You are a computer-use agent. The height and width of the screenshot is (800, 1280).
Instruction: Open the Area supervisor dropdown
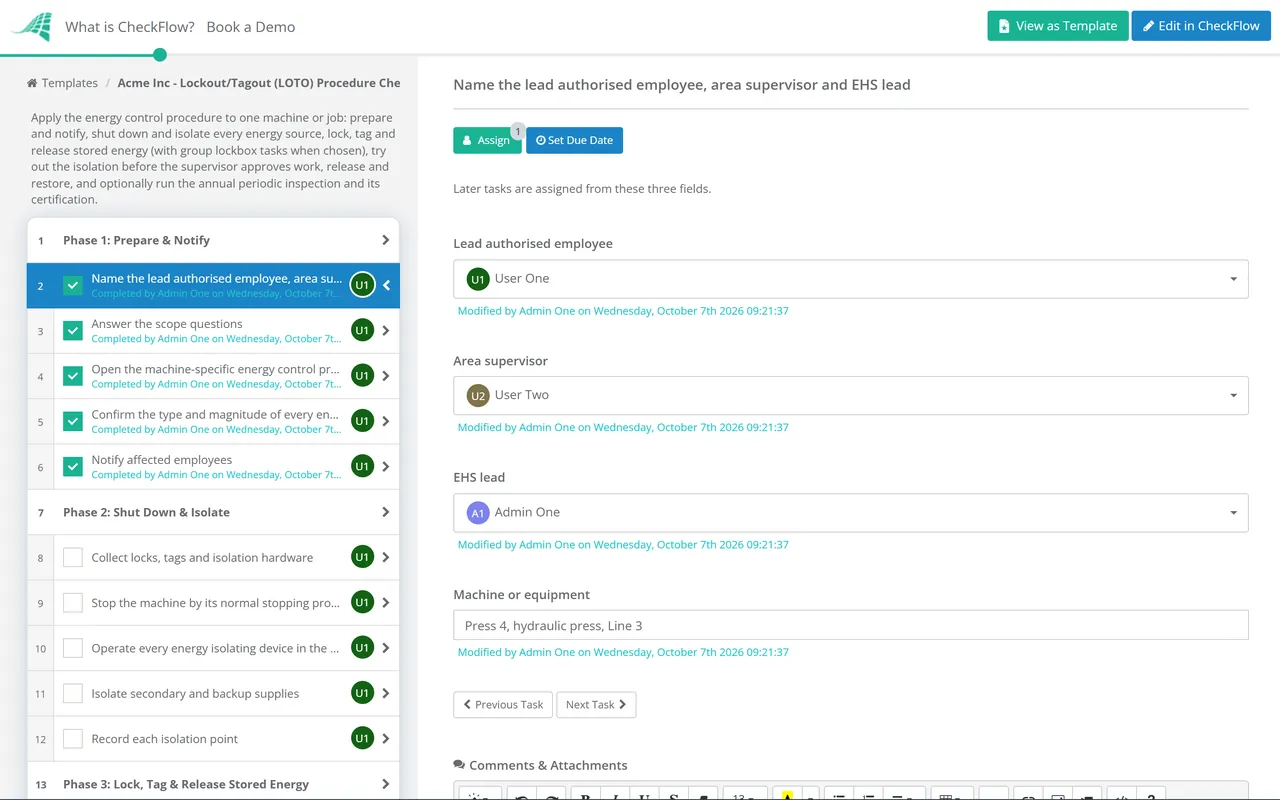click(851, 395)
